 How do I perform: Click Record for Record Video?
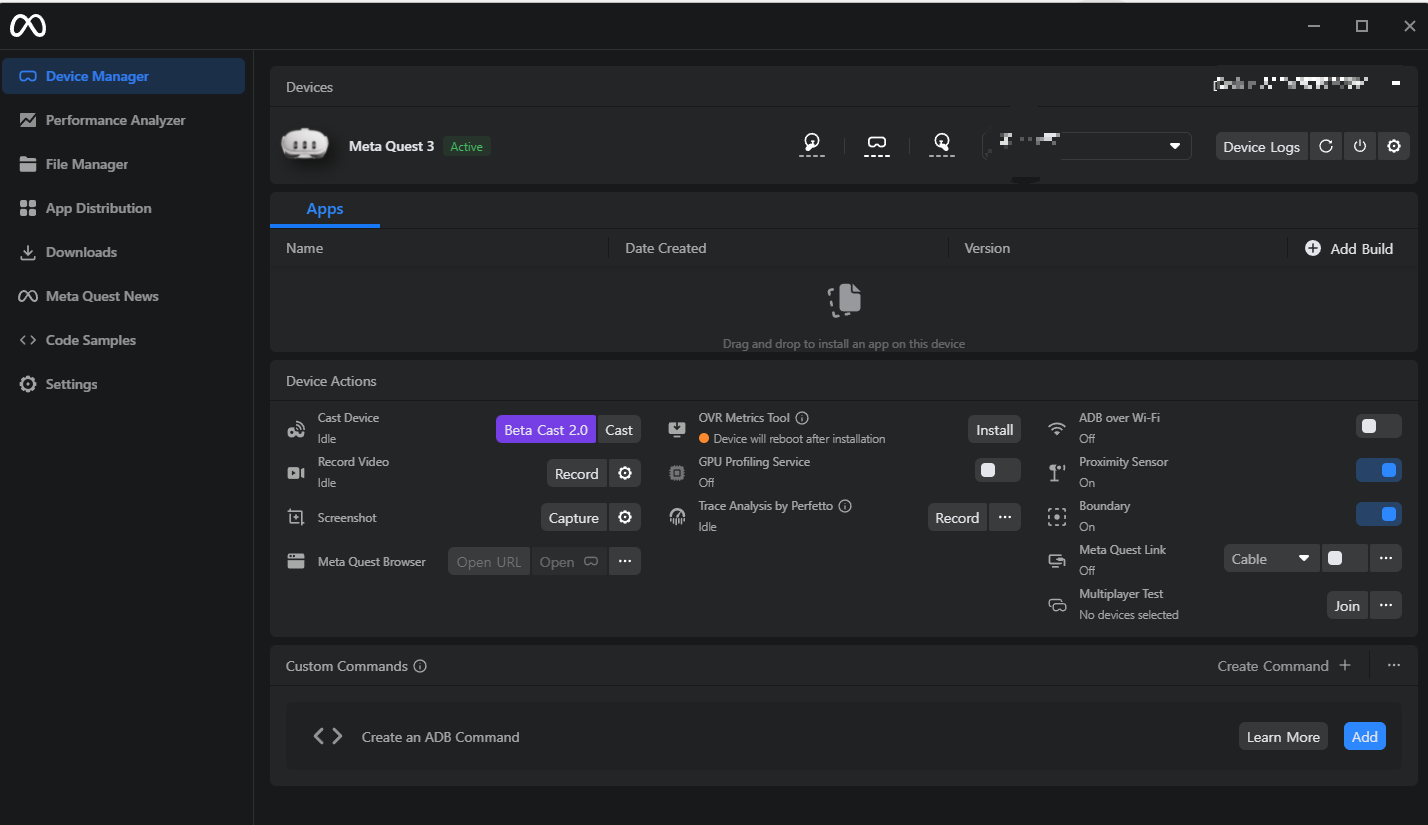(577, 474)
